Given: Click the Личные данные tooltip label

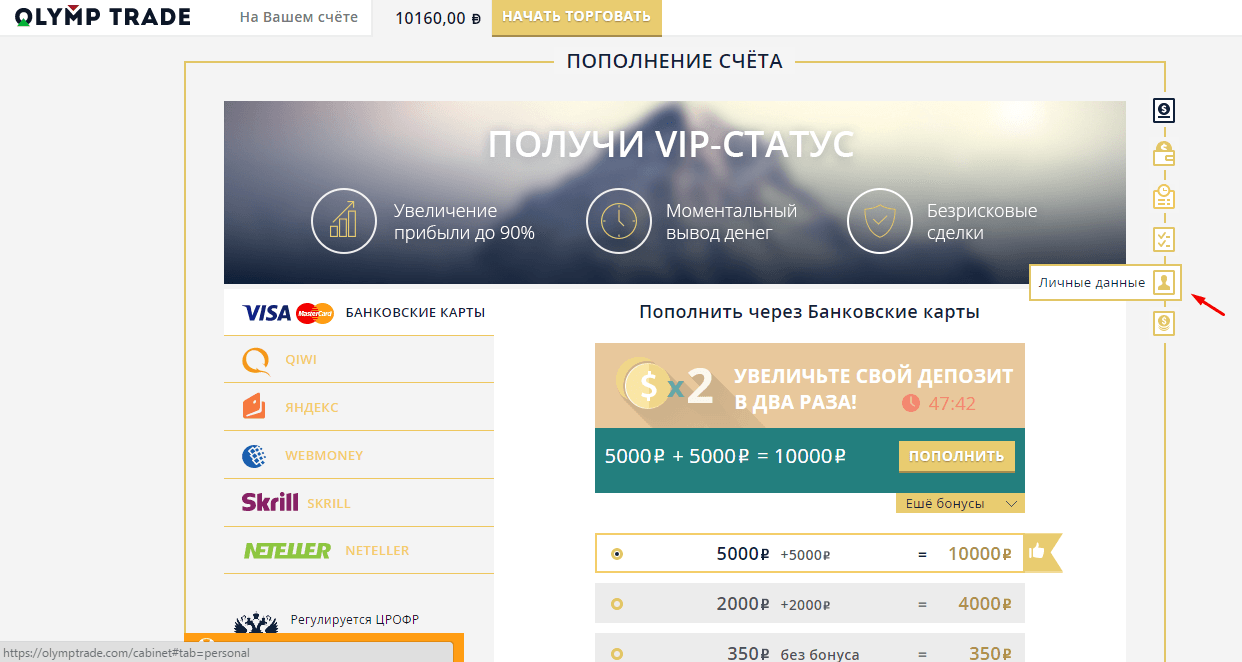Looking at the screenshot, I should [x=1091, y=283].
